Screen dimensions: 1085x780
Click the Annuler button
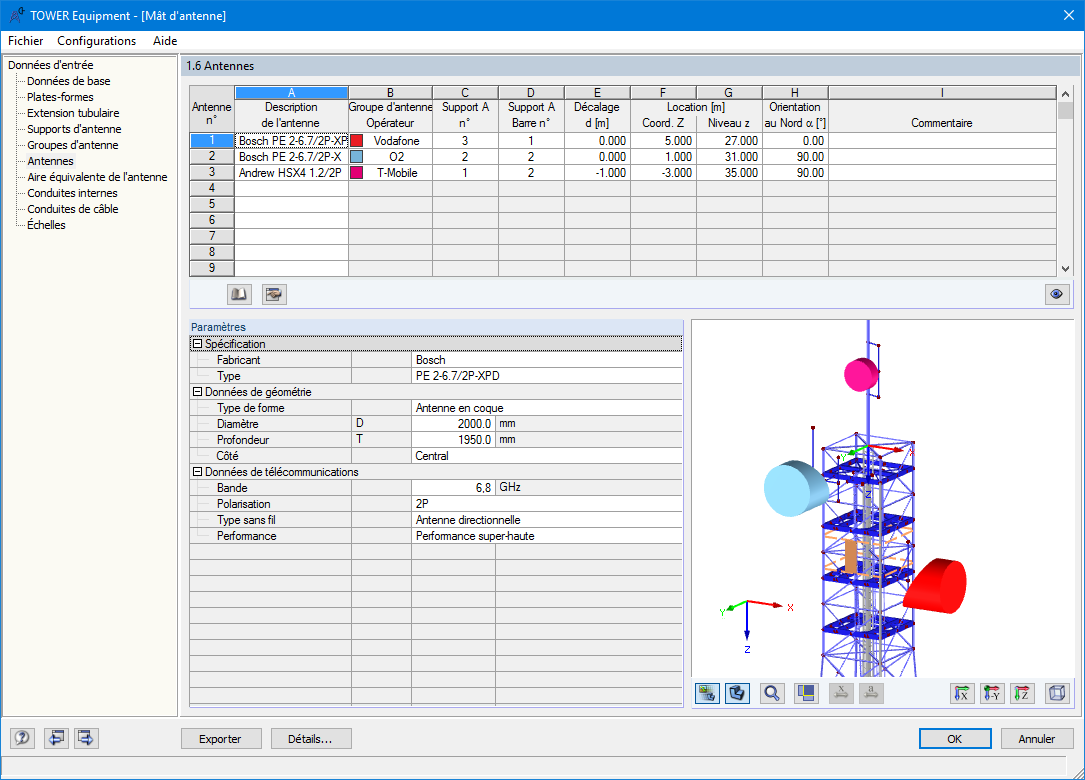coord(1037,738)
